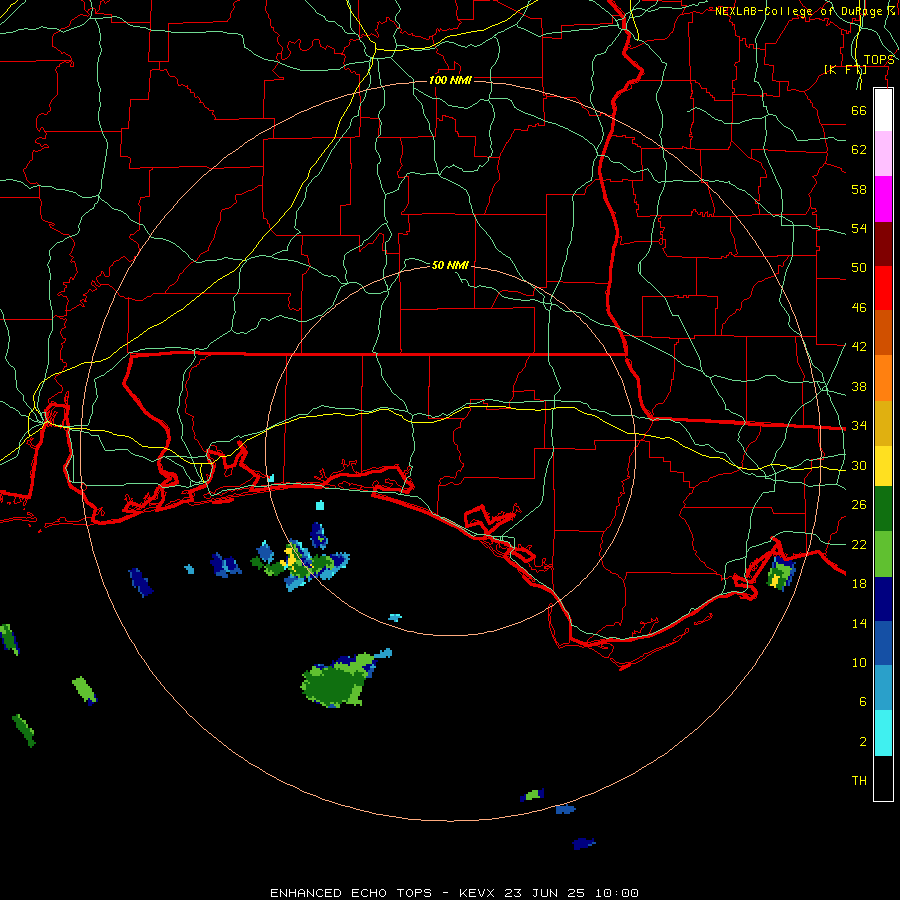
Task: Click the navy swatch between labels 18 and 14
Action: pos(883,599)
